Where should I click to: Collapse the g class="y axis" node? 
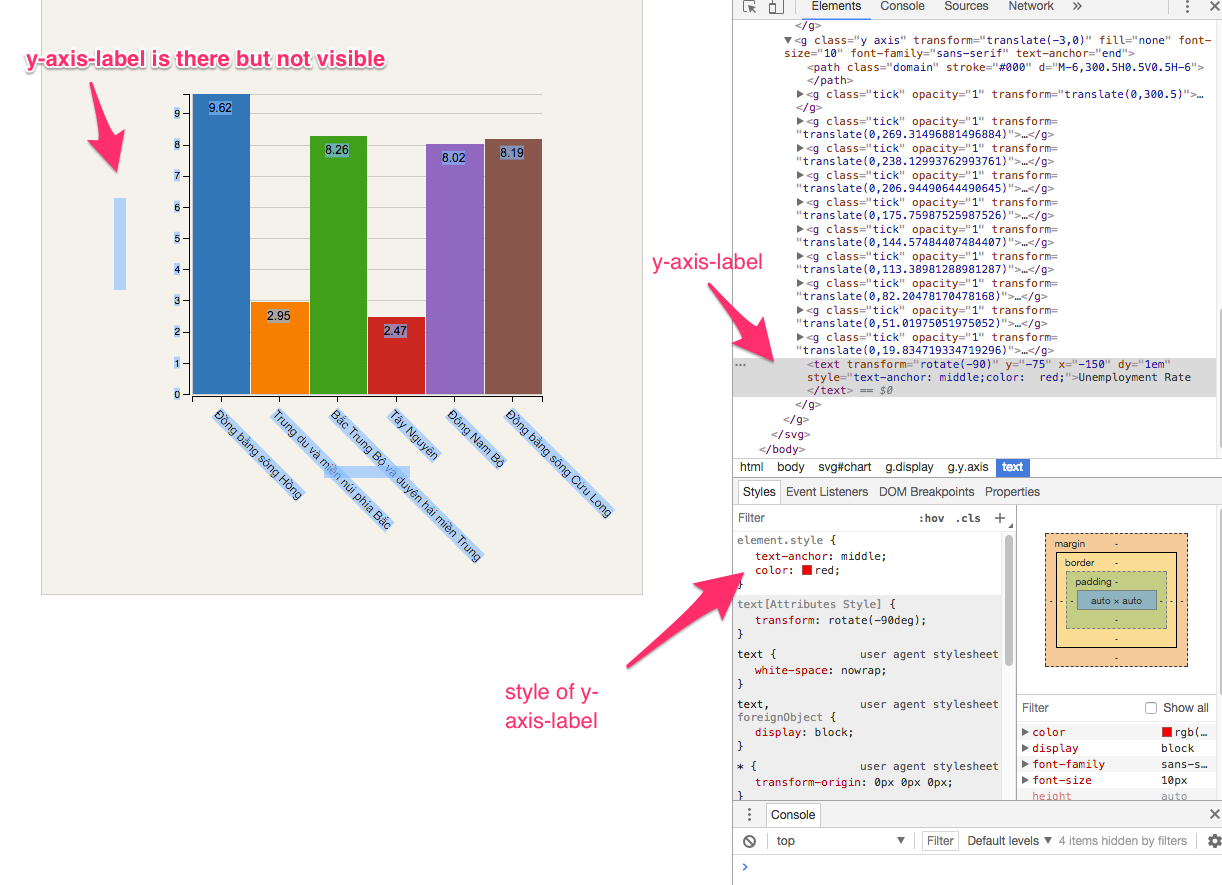788,40
